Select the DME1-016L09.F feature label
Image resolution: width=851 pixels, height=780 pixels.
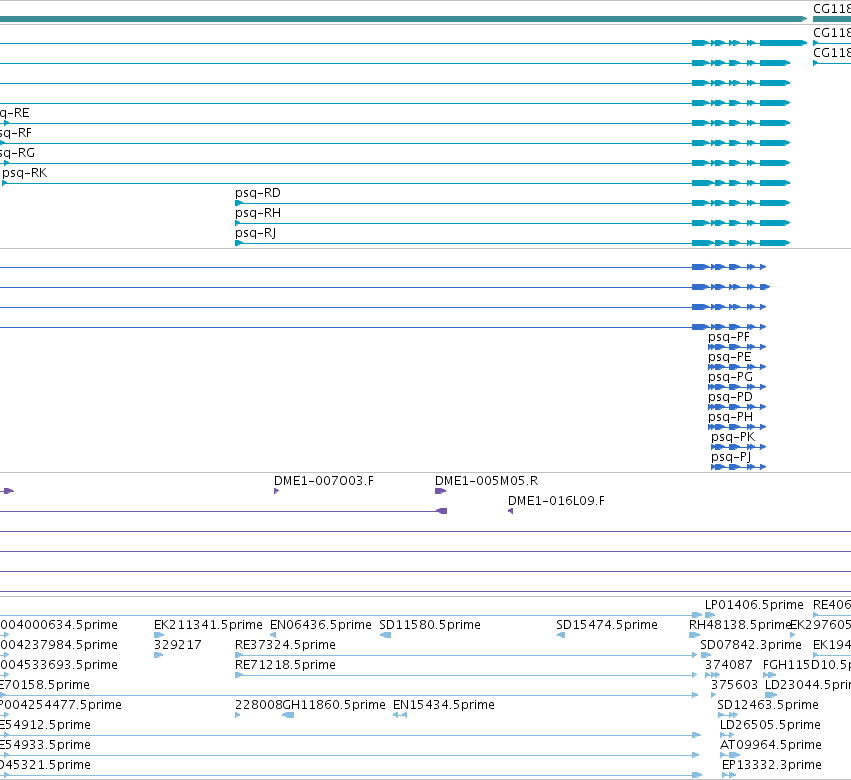[x=556, y=501]
